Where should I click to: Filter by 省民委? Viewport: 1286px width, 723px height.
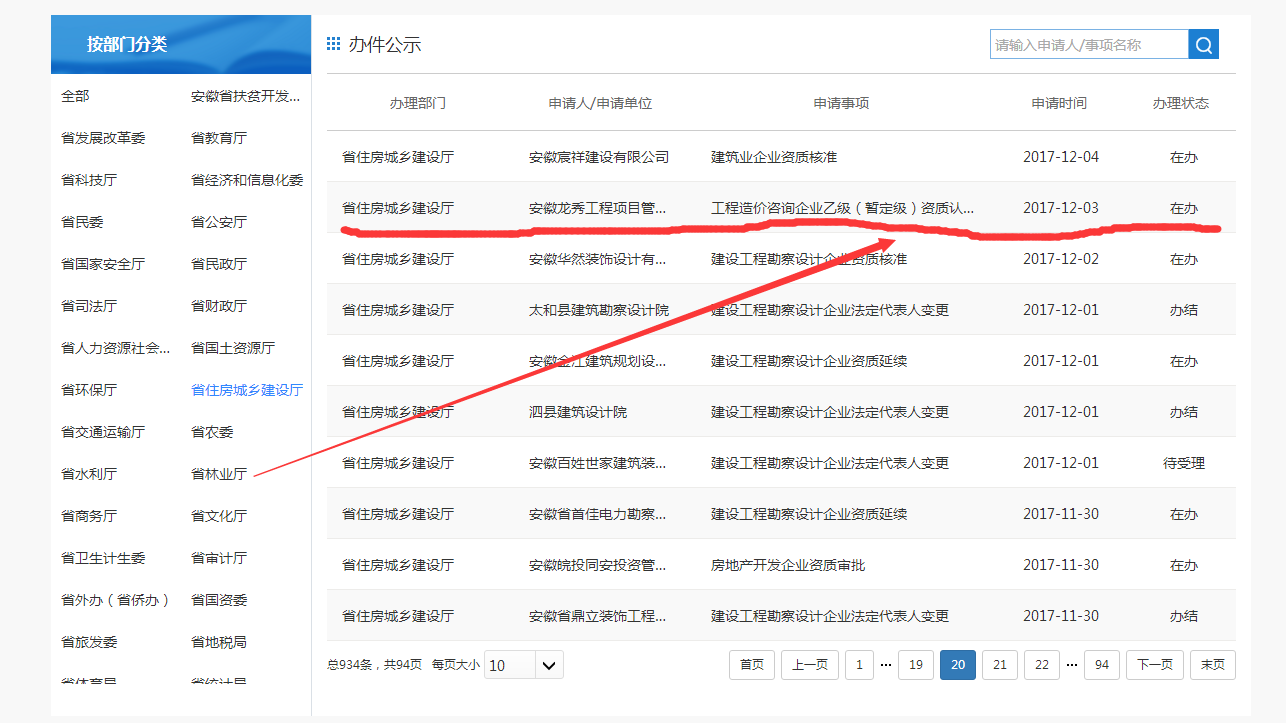tap(82, 222)
